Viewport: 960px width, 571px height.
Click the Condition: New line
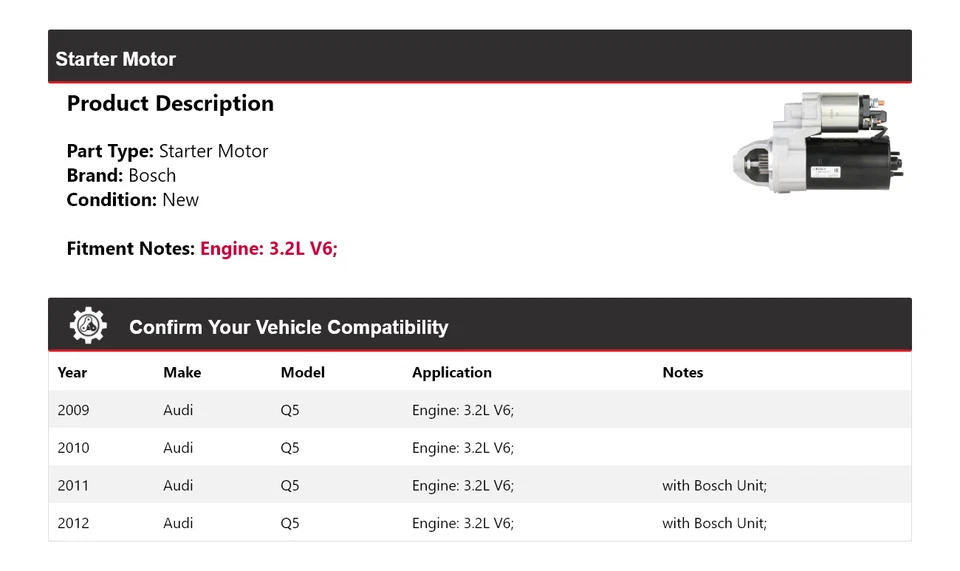point(132,199)
